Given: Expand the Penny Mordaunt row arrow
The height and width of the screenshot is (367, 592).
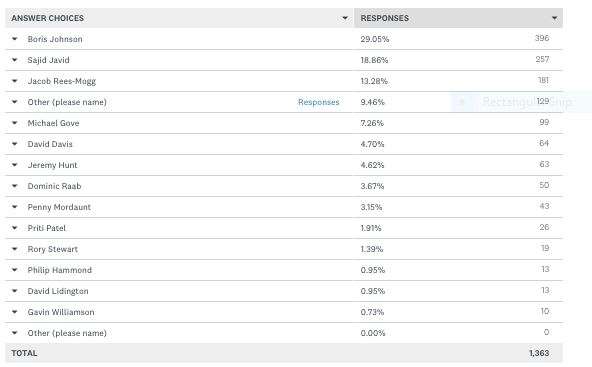Looking at the screenshot, I should click(15, 207).
